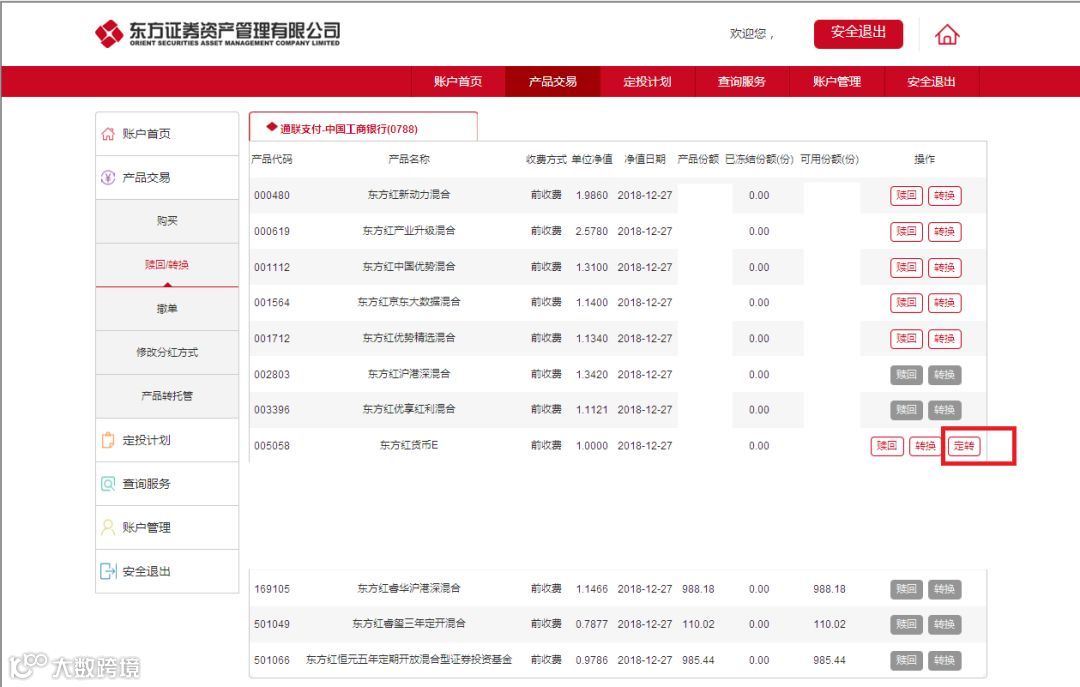Image resolution: width=1080 pixels, height=687 pixels.
Task: Open 账户首页 in the top navigation
Action: (x=458, y=81)
